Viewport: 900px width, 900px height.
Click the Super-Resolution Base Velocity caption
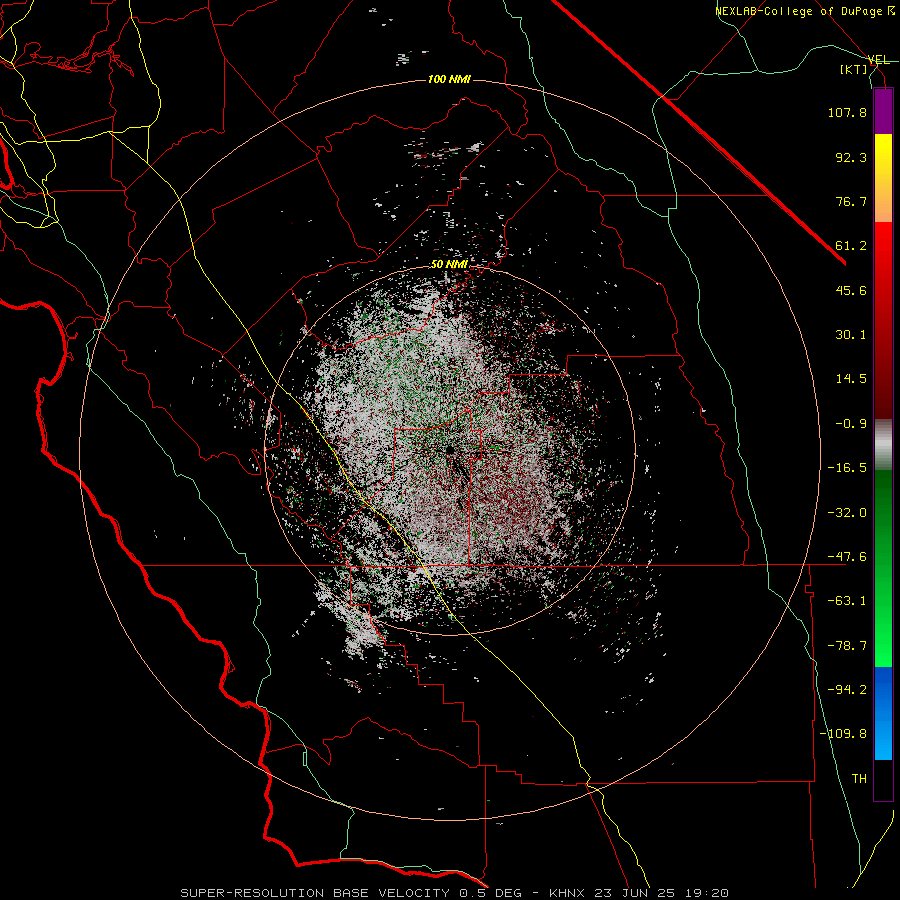point(455,893)
